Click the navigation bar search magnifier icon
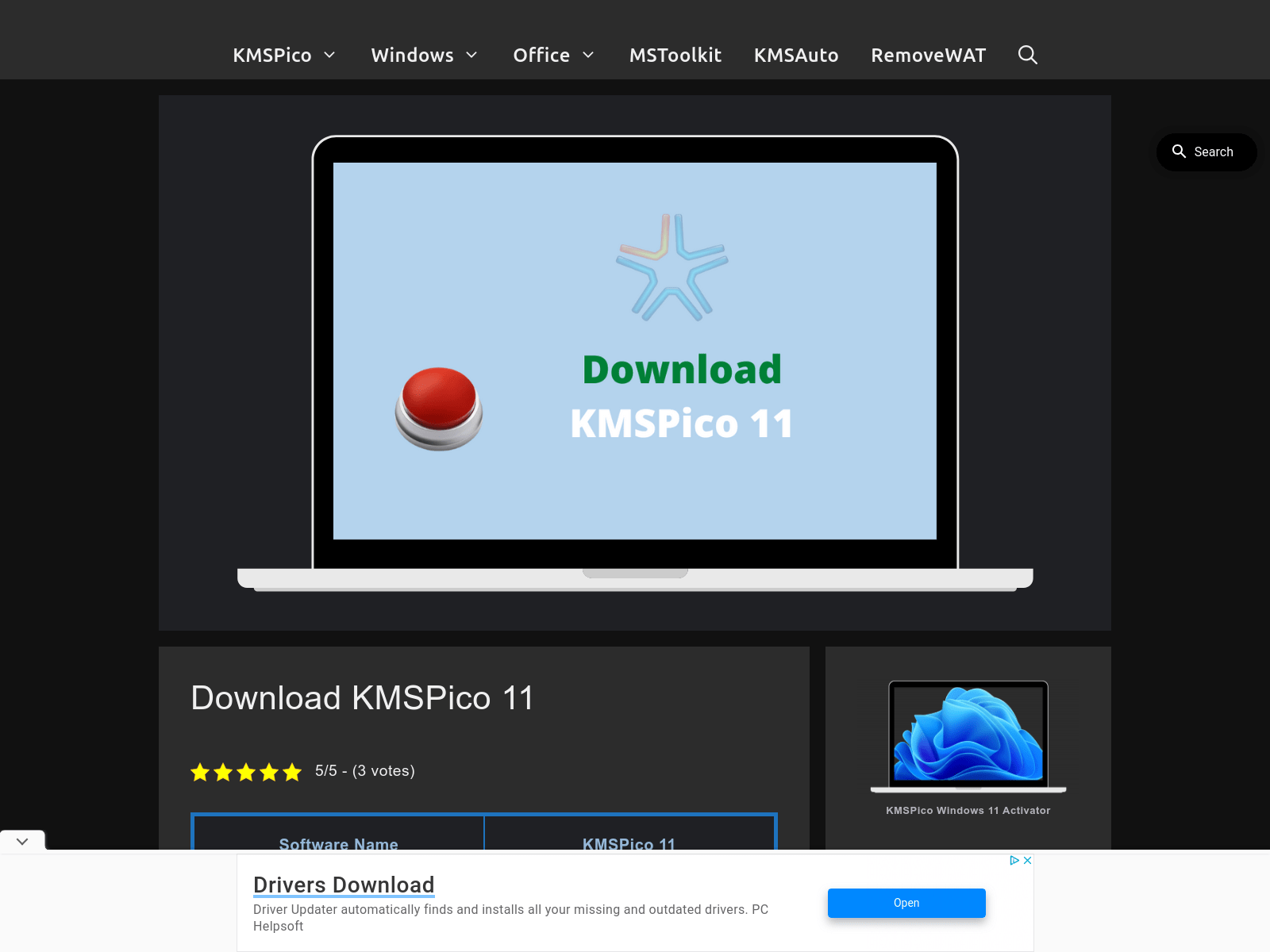The height and width of the screenshot is (952, 1270). (1028, 55)
